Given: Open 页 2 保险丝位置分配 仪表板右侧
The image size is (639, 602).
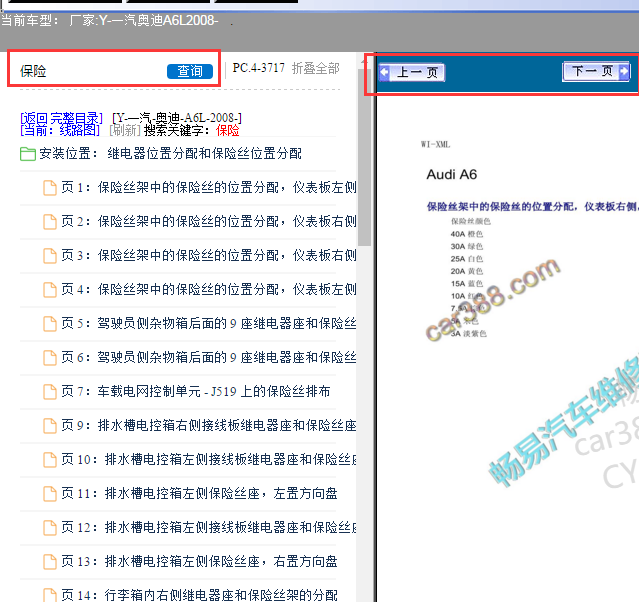Looking at the screenshot, I should 209,221.
